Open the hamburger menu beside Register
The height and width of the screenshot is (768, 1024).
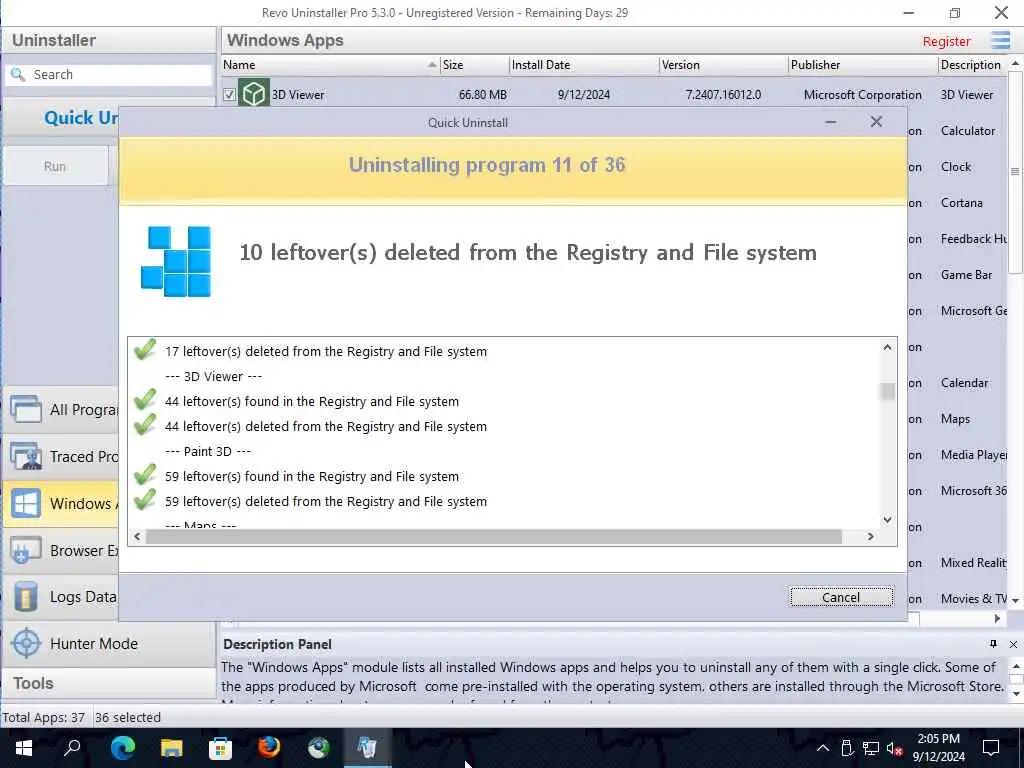pyautogui.click(x=1000, y=40)
